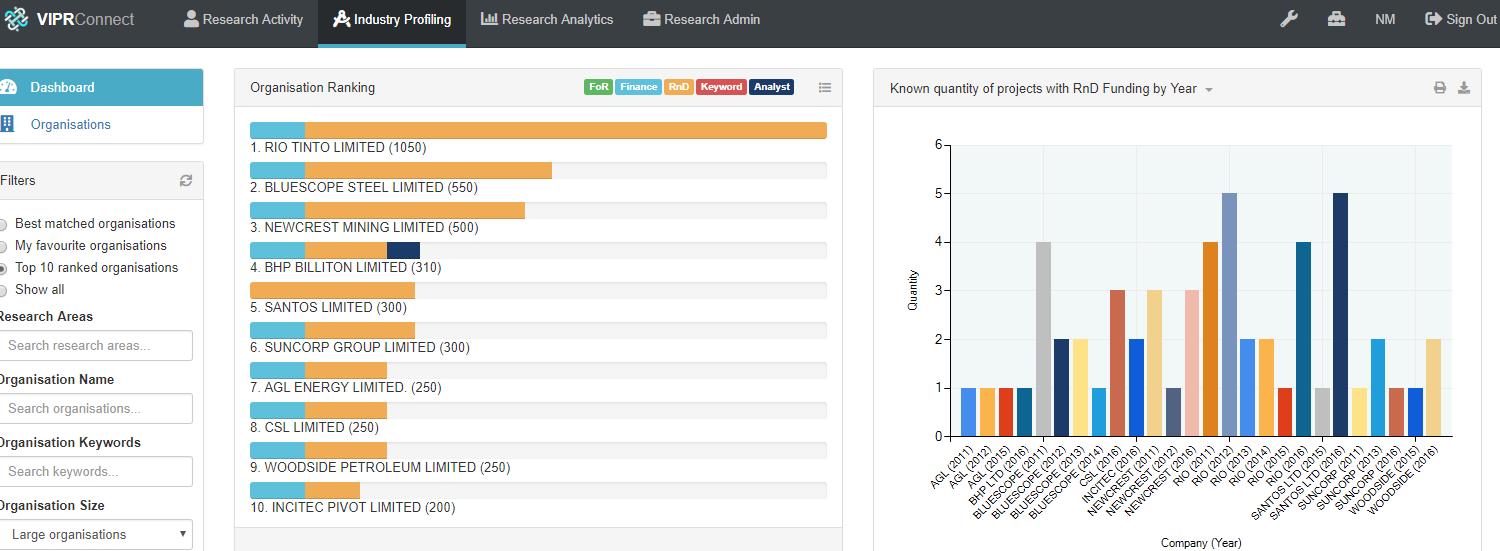This screenshot has width=1500, height=551.
Task: Focus the Search keywords field
Action: coord(96,472)
